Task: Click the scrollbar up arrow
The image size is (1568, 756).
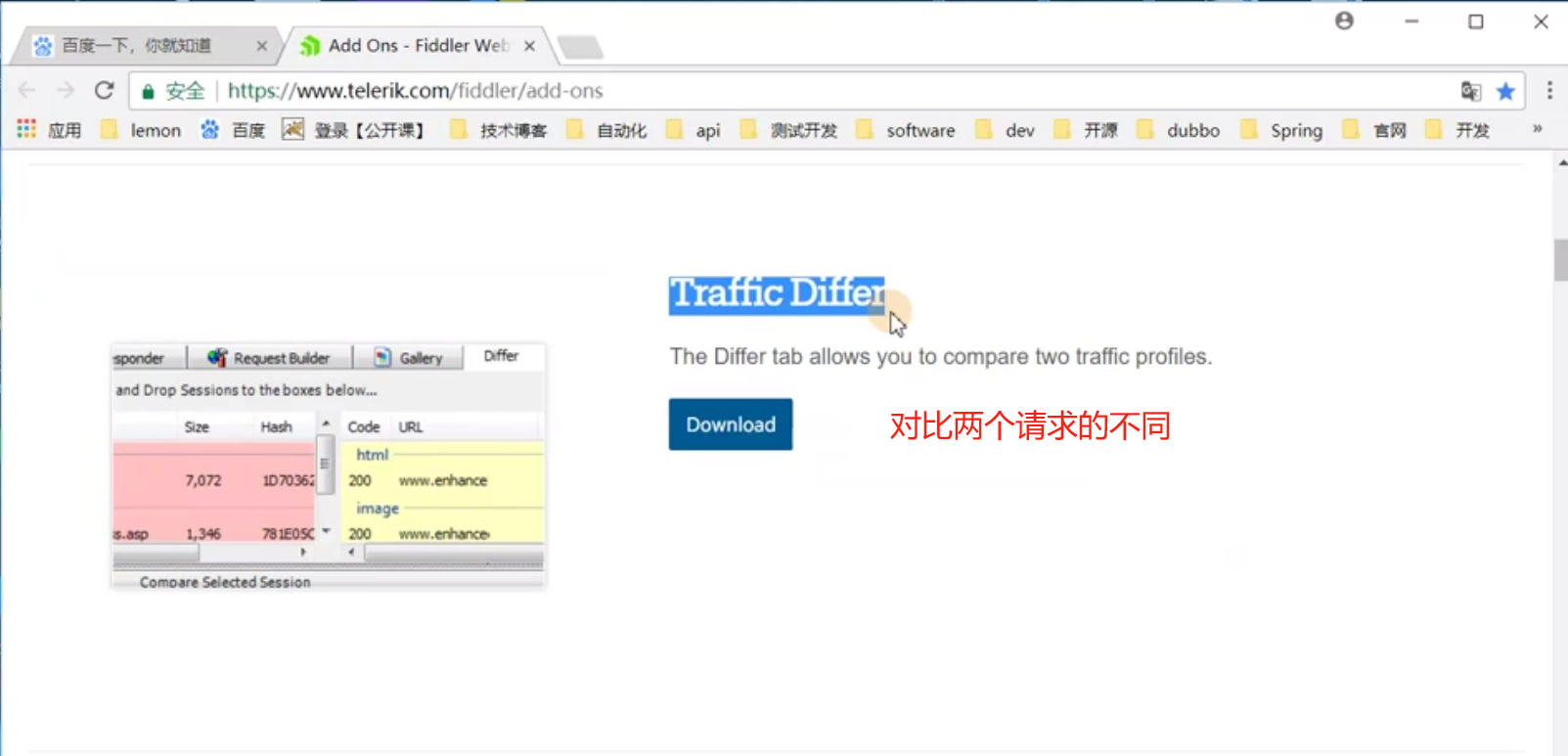Action: (1561, 162)
